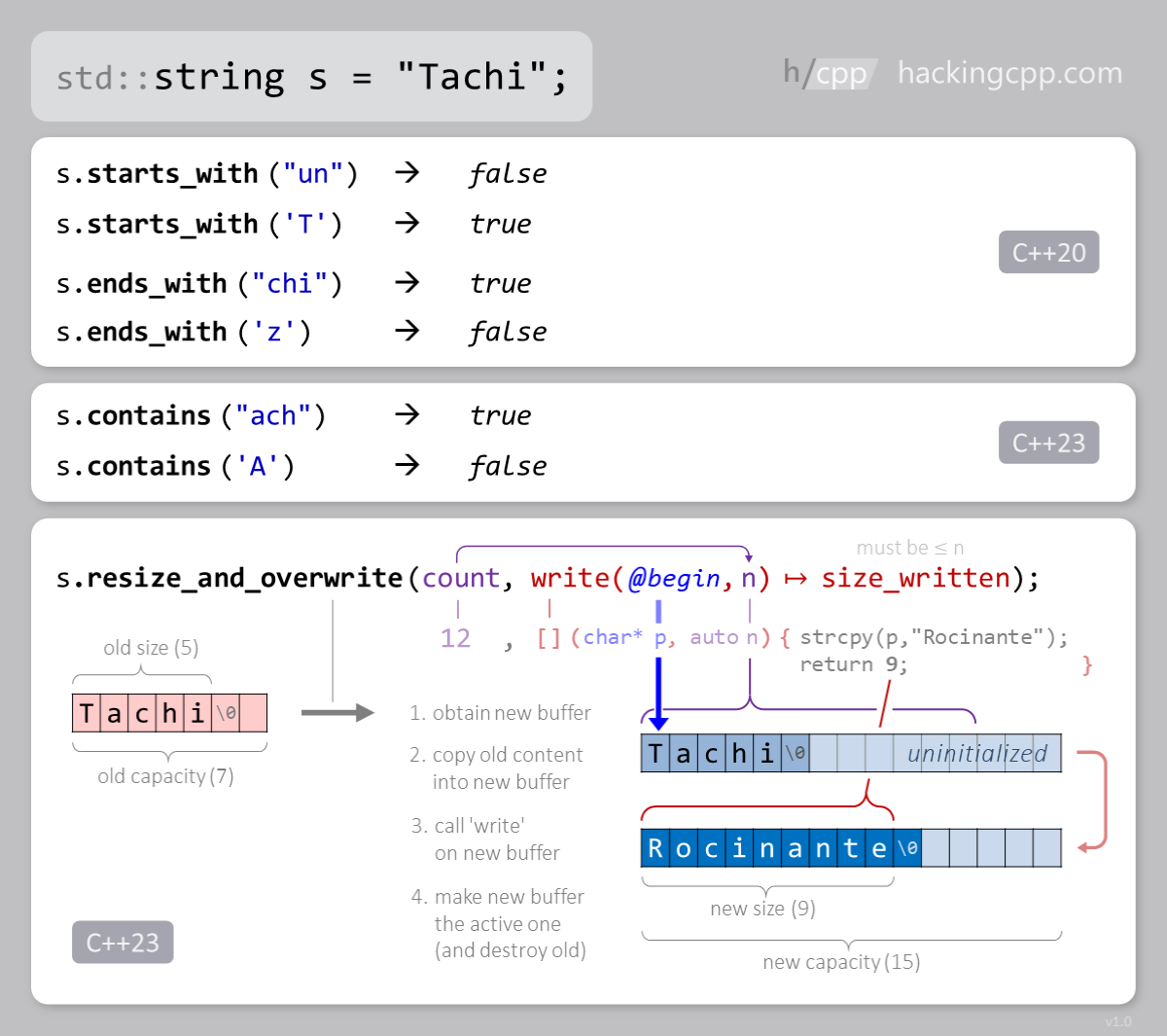
Task: Click the @begin parameter
Action: (x=674, y=578)
